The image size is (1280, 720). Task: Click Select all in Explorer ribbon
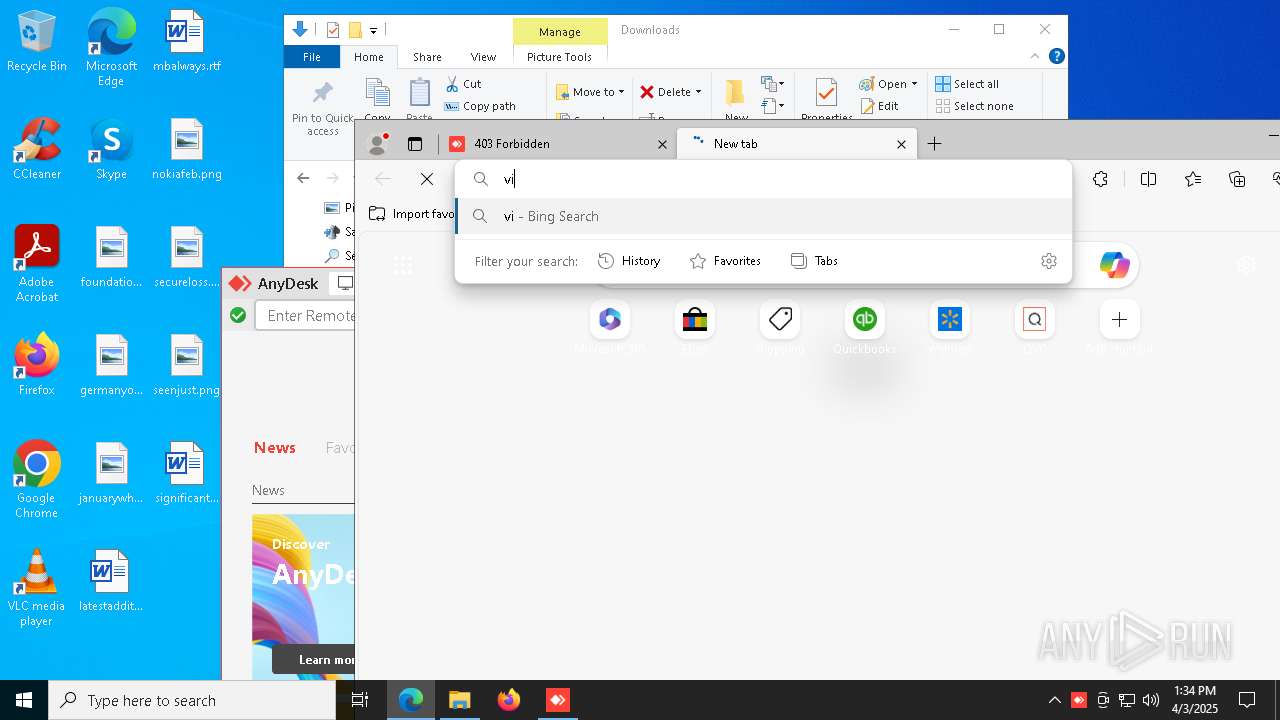click(x=966, y=84)
